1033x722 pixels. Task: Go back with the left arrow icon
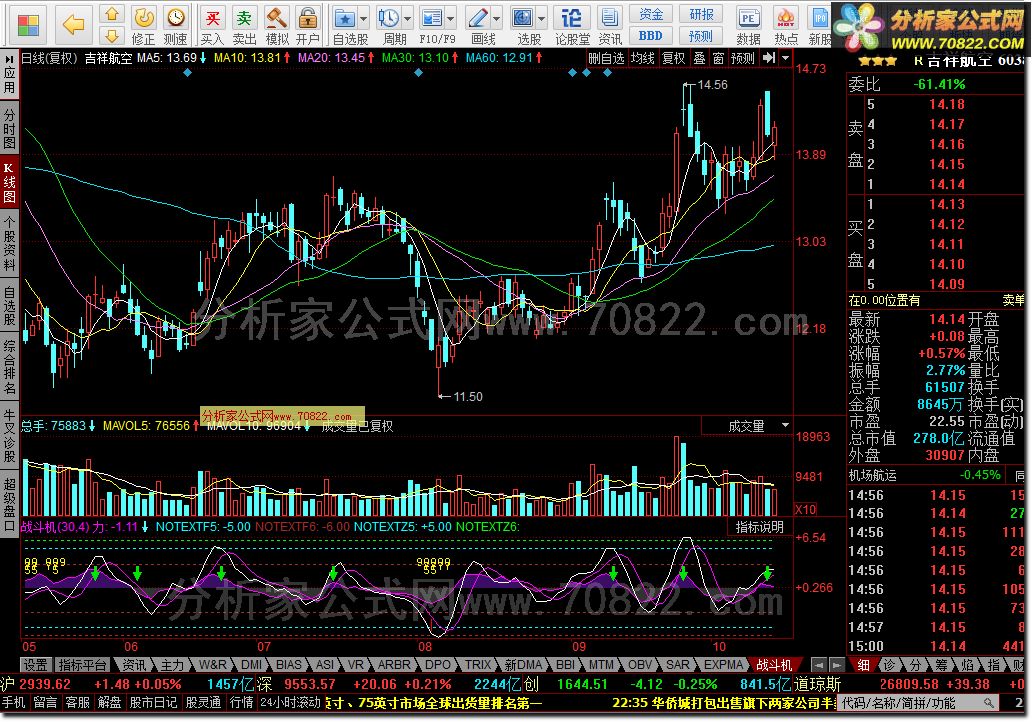(72, 25)
